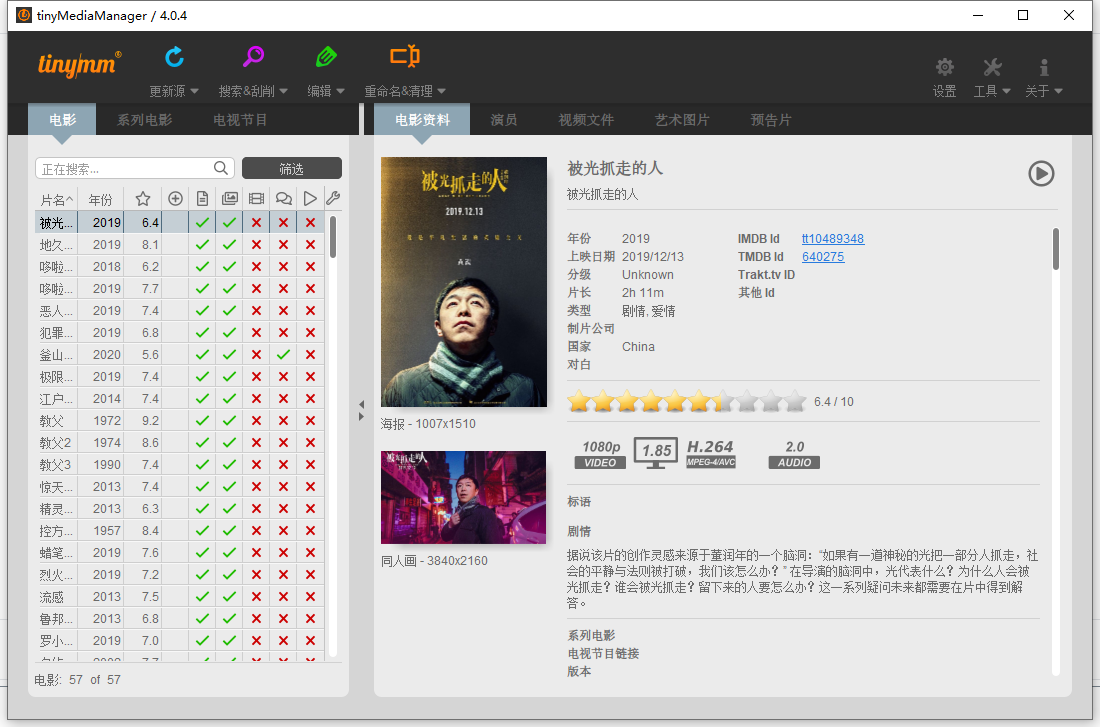The height and width of the screenshot is (727, 1100).
Task: Click trailer X mark in 地久 row
Action: coord(256,245)
